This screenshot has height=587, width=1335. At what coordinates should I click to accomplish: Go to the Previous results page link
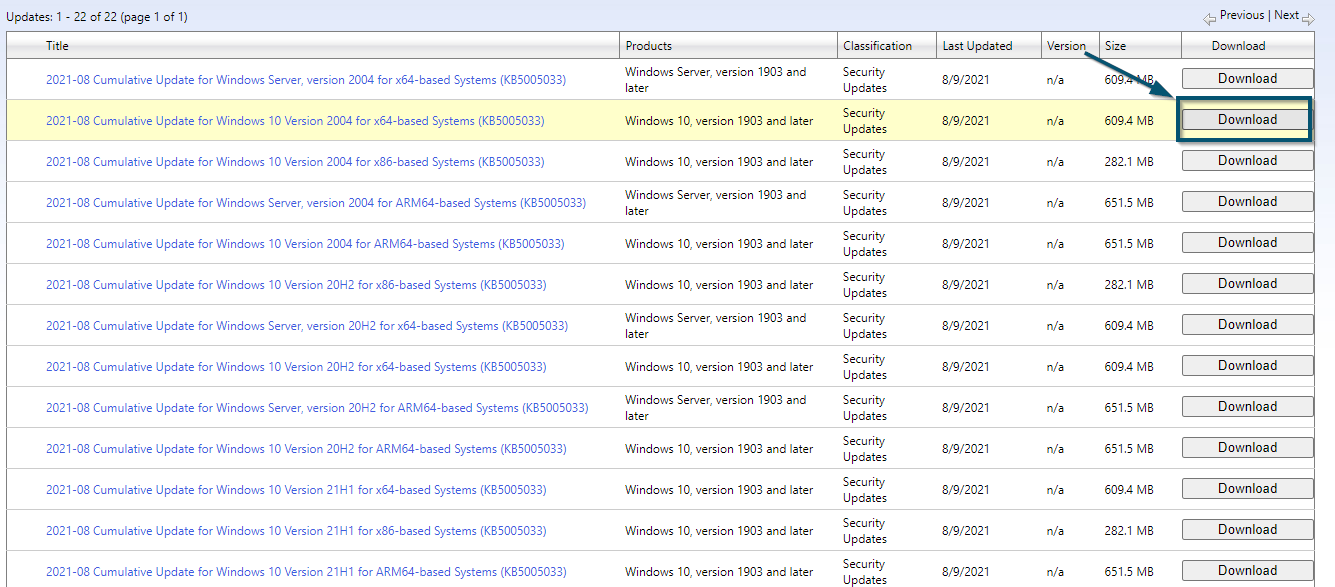tap(1242, 15)
